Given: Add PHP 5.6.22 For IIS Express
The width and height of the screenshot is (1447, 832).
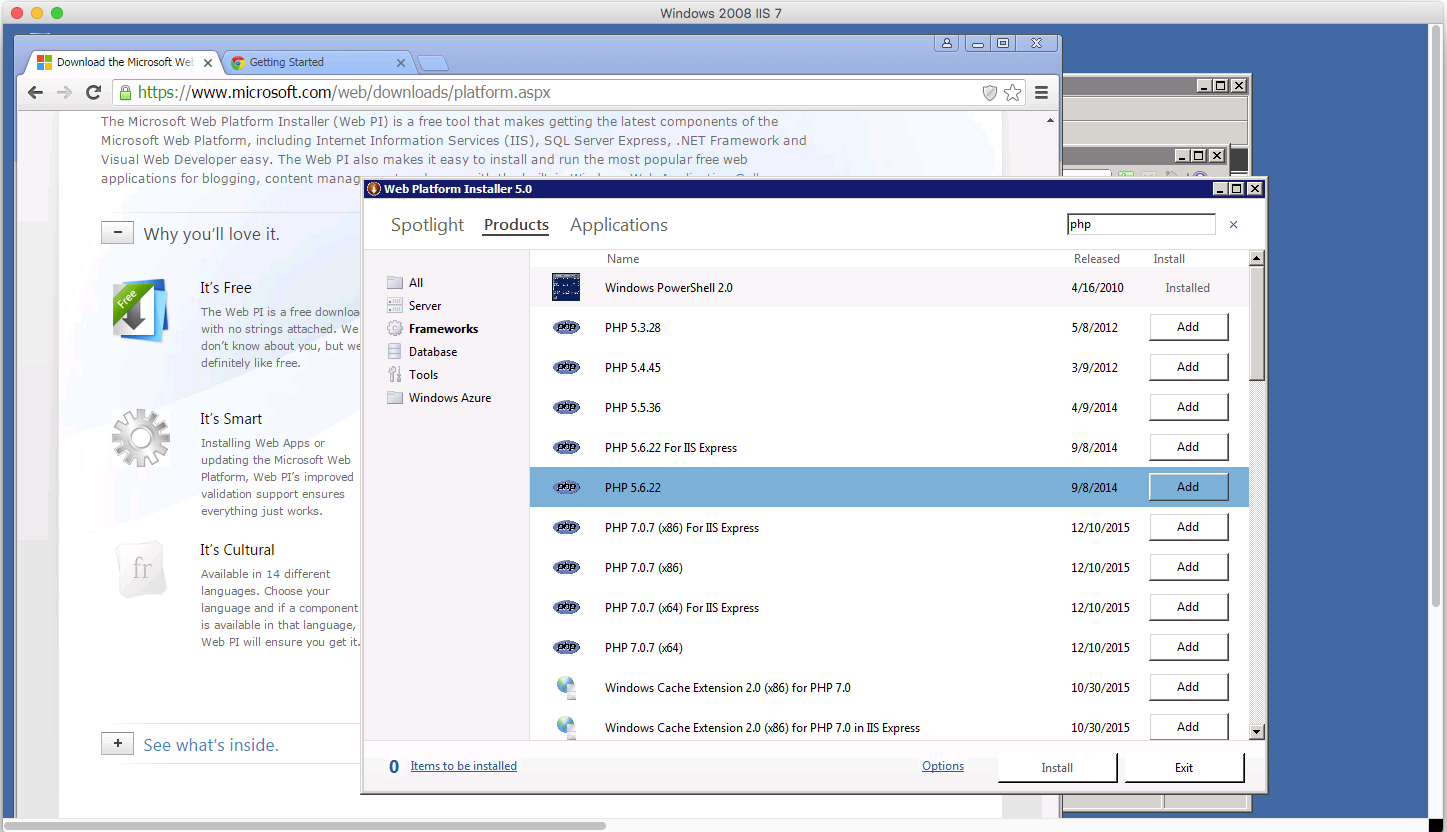Looking at the screenshot, I should click(x=1188, y=447).
